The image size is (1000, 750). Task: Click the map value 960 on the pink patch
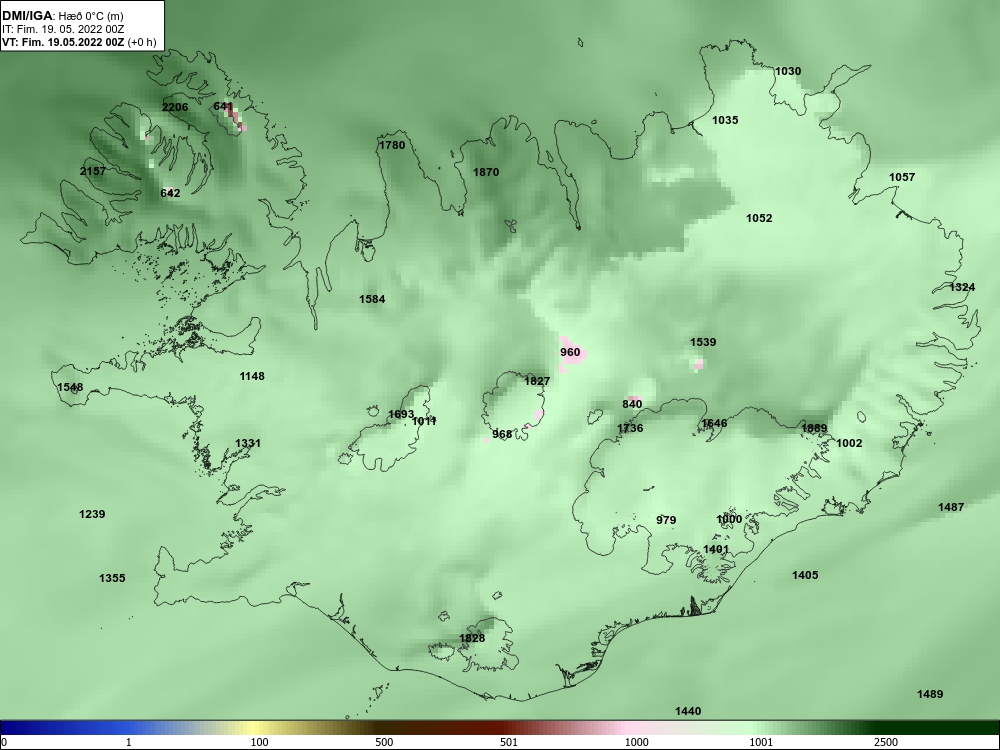pyautogui.click(x=571, y=352)
